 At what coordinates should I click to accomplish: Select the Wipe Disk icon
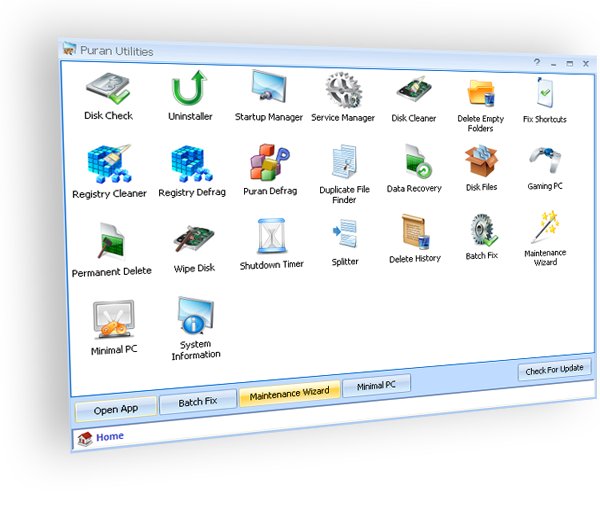[x=194, y=239]
